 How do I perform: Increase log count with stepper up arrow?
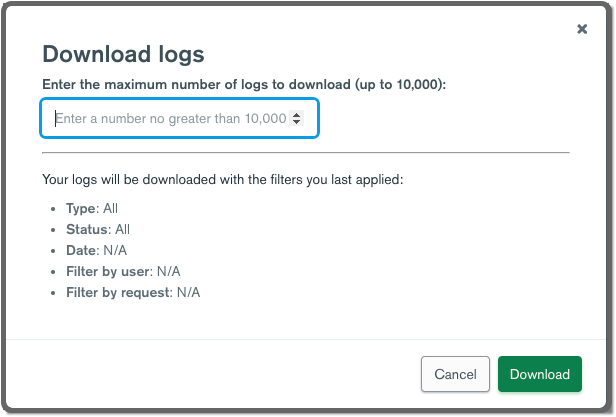(x=296, y=114)
